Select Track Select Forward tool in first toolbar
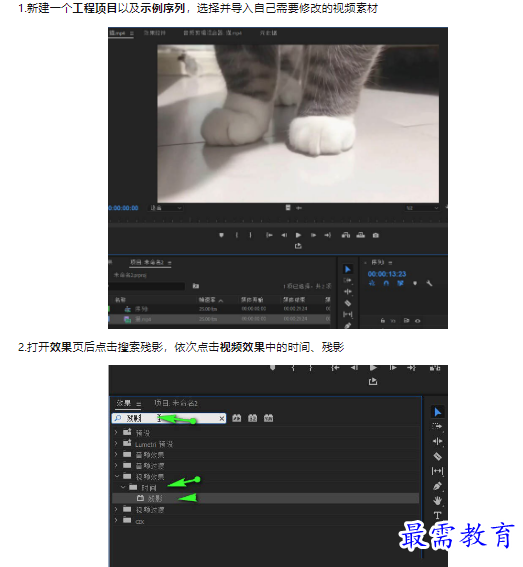This screenshot has width=523, height=567. [348, 281]
